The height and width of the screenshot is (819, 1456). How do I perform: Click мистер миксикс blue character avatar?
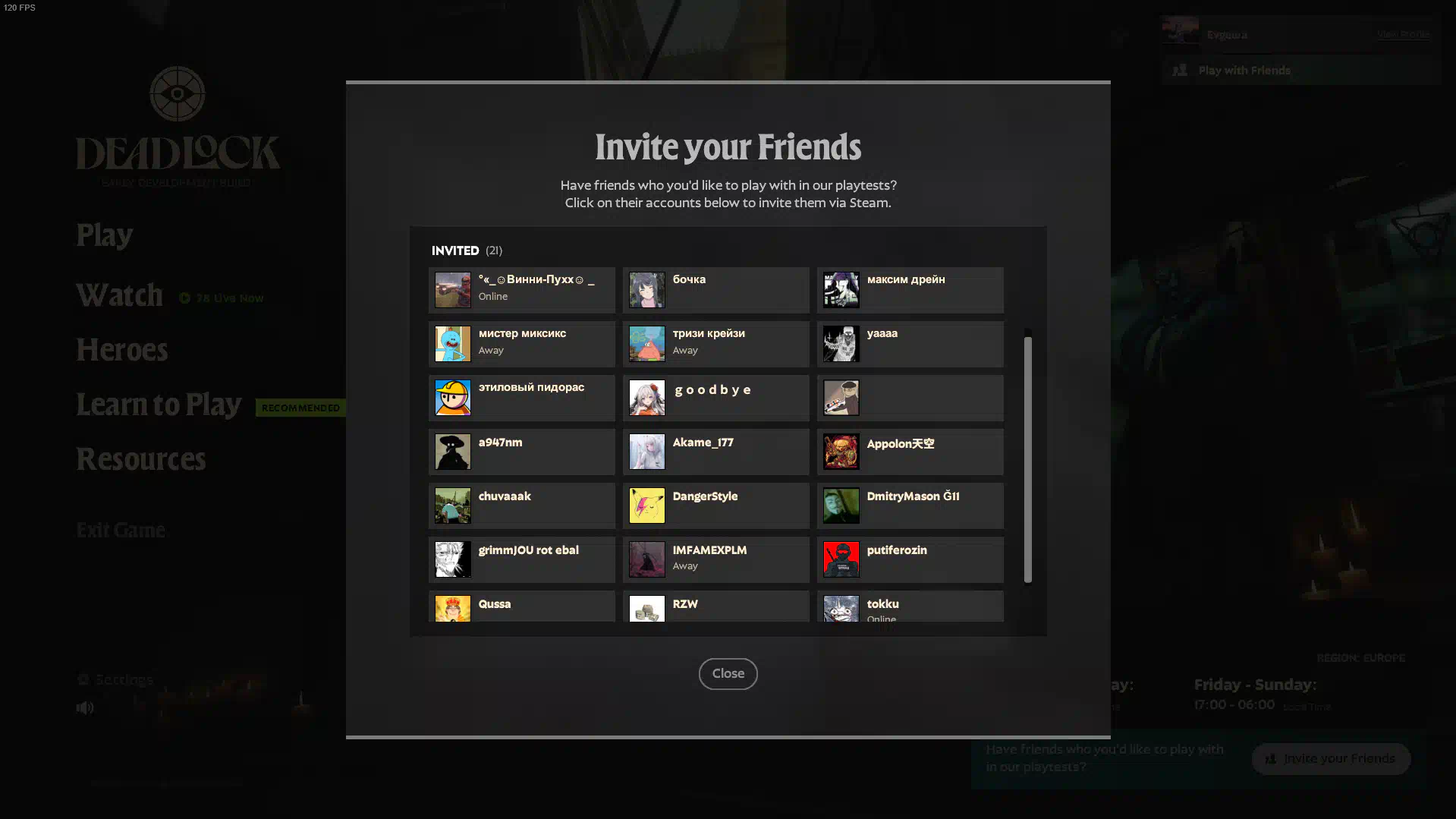click(452, 344)
